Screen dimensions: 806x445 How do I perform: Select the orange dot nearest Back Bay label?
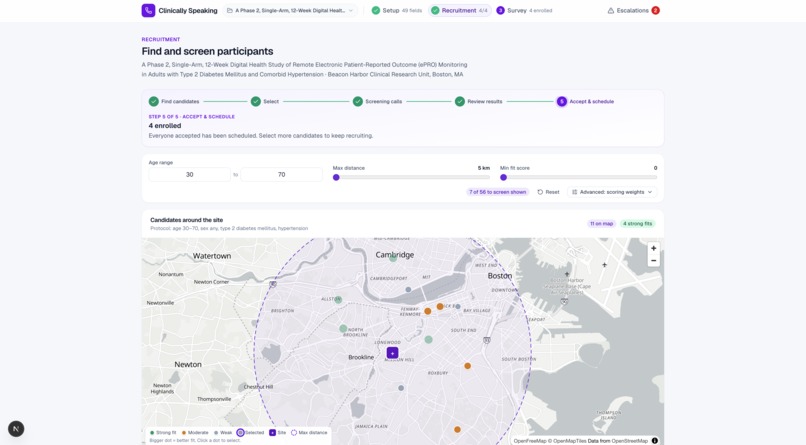tap(440, 306)
